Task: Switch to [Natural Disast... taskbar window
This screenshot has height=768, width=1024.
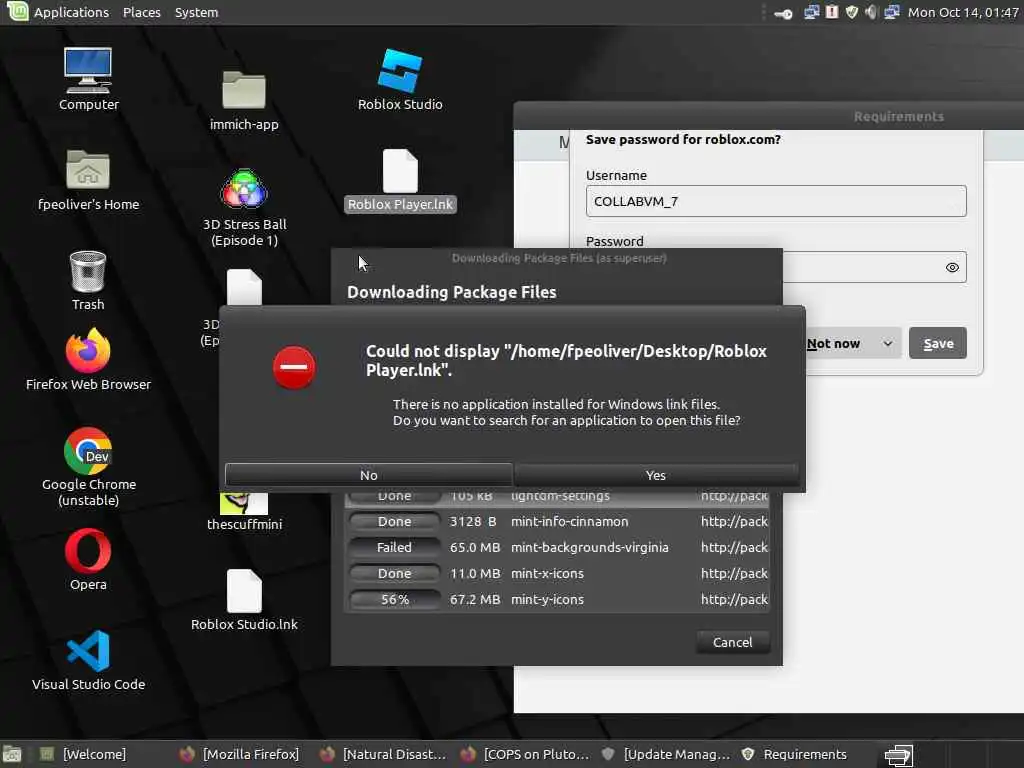Action: [383, 754]
